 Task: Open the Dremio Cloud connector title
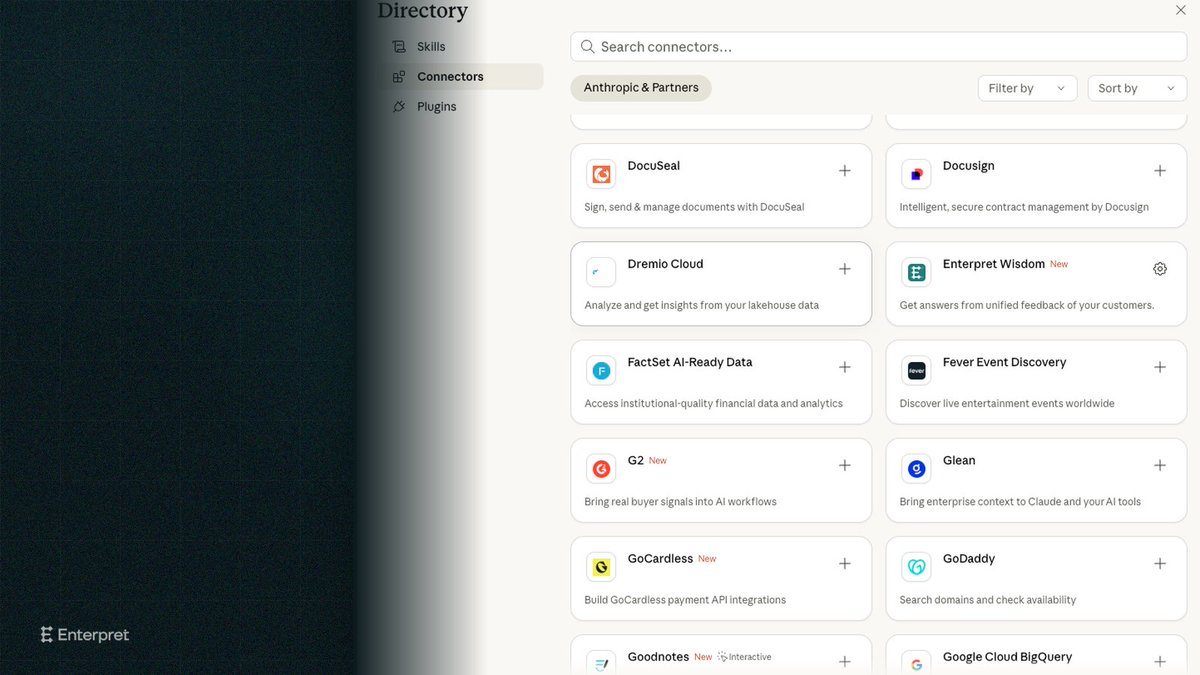[666, 264]
